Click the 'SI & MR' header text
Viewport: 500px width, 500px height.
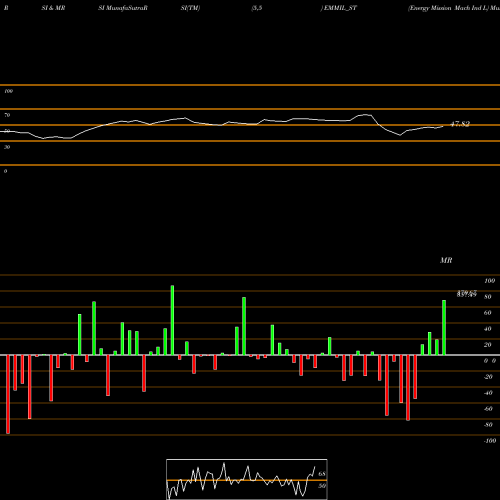click(53, 8)
